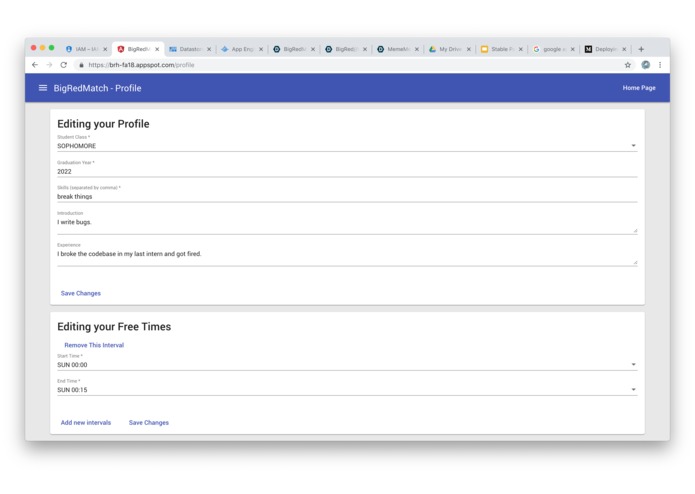The width and height of the screenshot is (695, 494).
Task: Close the Datastore tab
Action: pyautogui.click(x=209, y=49)
